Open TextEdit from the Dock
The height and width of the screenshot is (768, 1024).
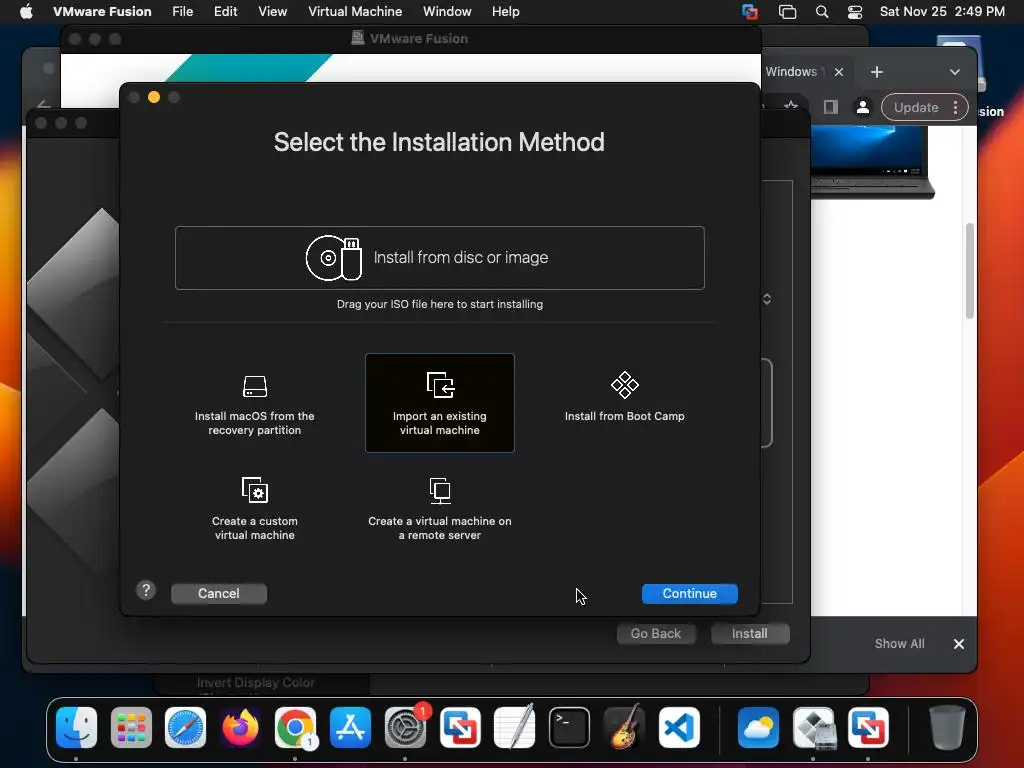[x=515, y=727]
